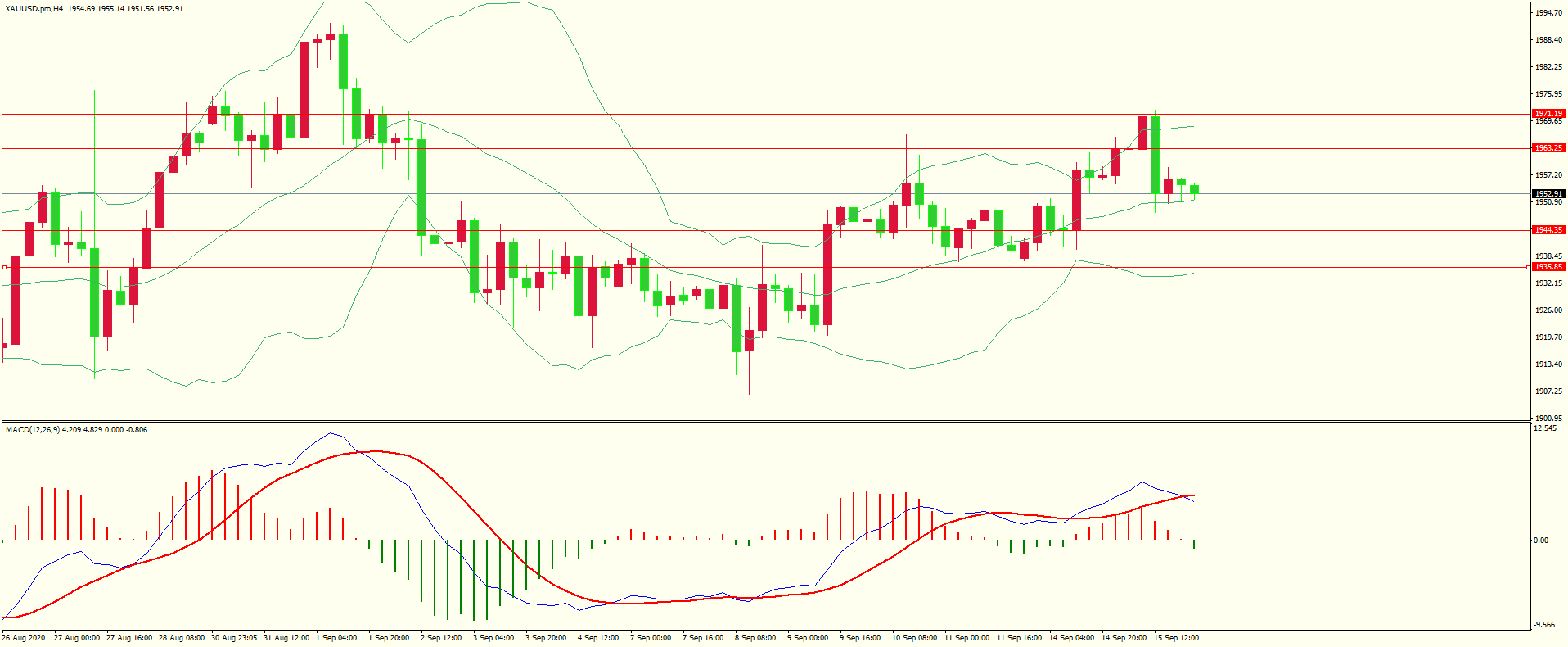This screenshot has width=1568, height=647.
Task: Click the 1932.15 price axis value
Action: 1549,283
